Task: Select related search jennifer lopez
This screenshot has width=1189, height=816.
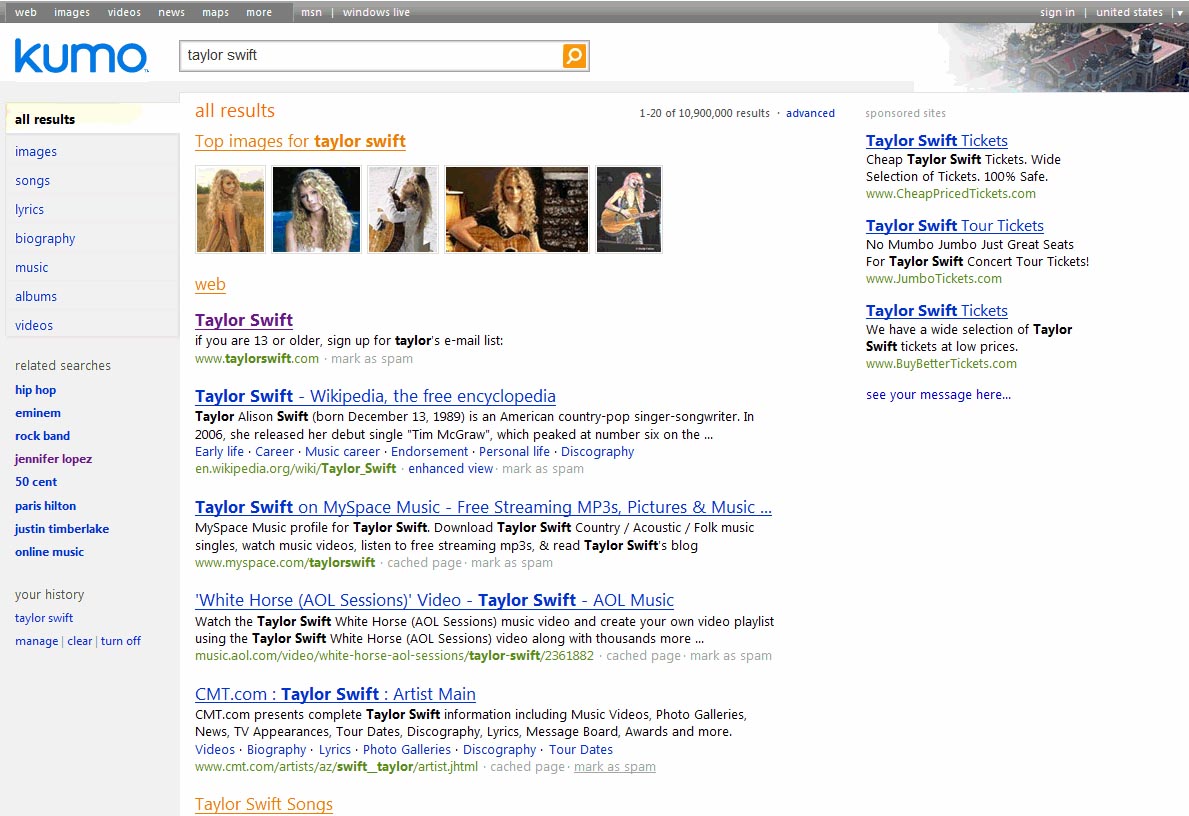Action: point(53,459)
